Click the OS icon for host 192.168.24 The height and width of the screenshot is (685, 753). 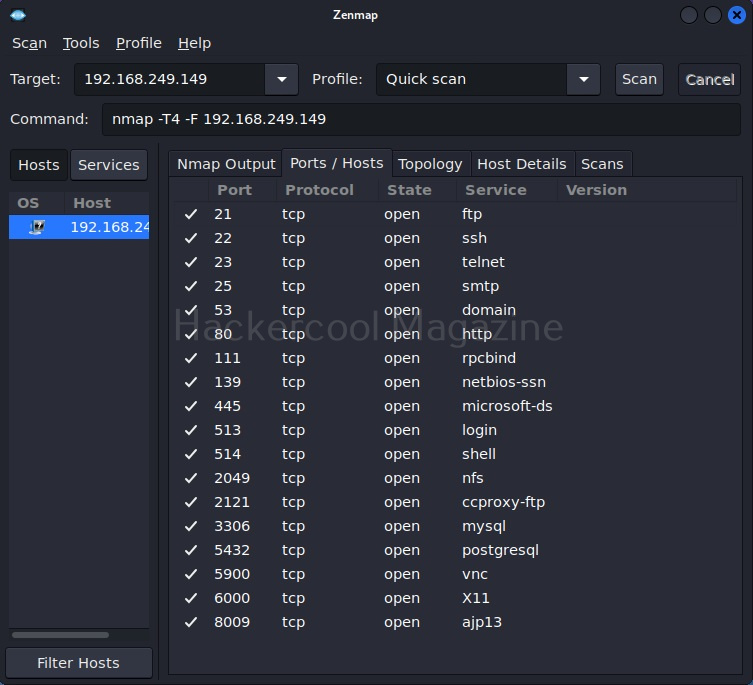[37, 227]
